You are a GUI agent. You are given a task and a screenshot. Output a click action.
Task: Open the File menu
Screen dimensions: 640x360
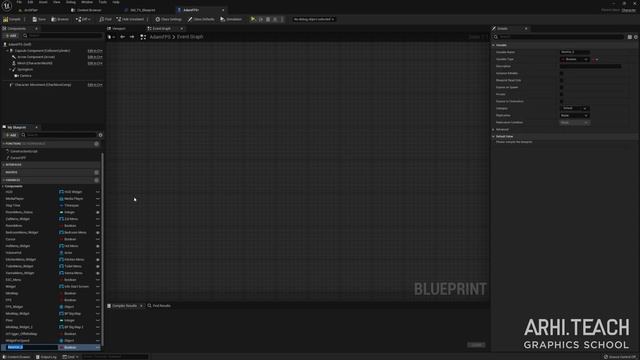[x=19, y=2]
